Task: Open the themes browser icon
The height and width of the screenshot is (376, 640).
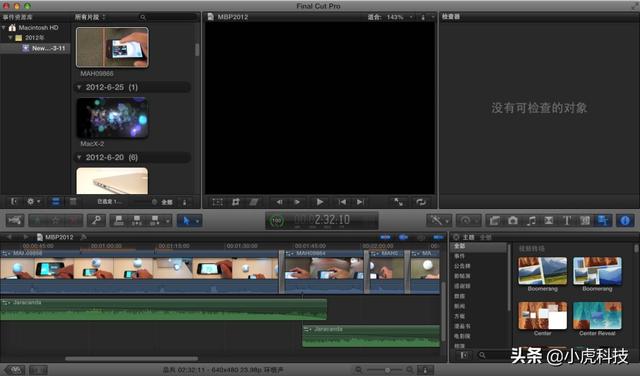Action: tap(602, 220)
